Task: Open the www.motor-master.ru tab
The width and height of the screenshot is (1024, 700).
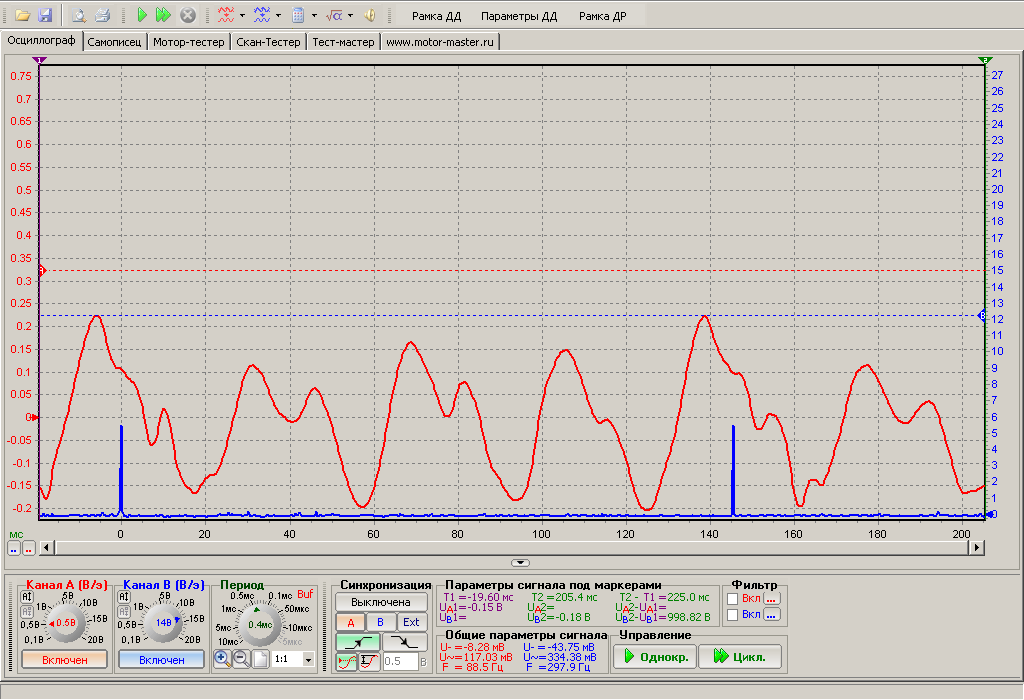Action: (x=440, y=42)
